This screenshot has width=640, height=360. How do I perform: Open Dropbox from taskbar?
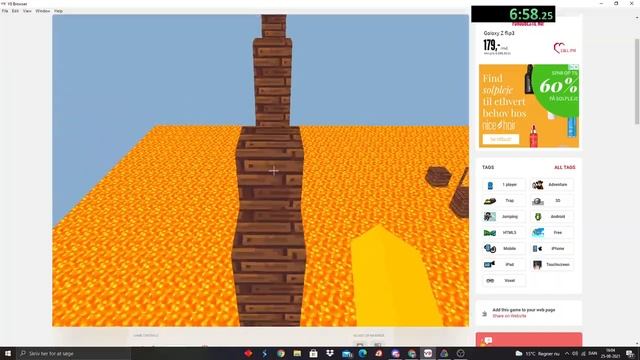(330, 353)
